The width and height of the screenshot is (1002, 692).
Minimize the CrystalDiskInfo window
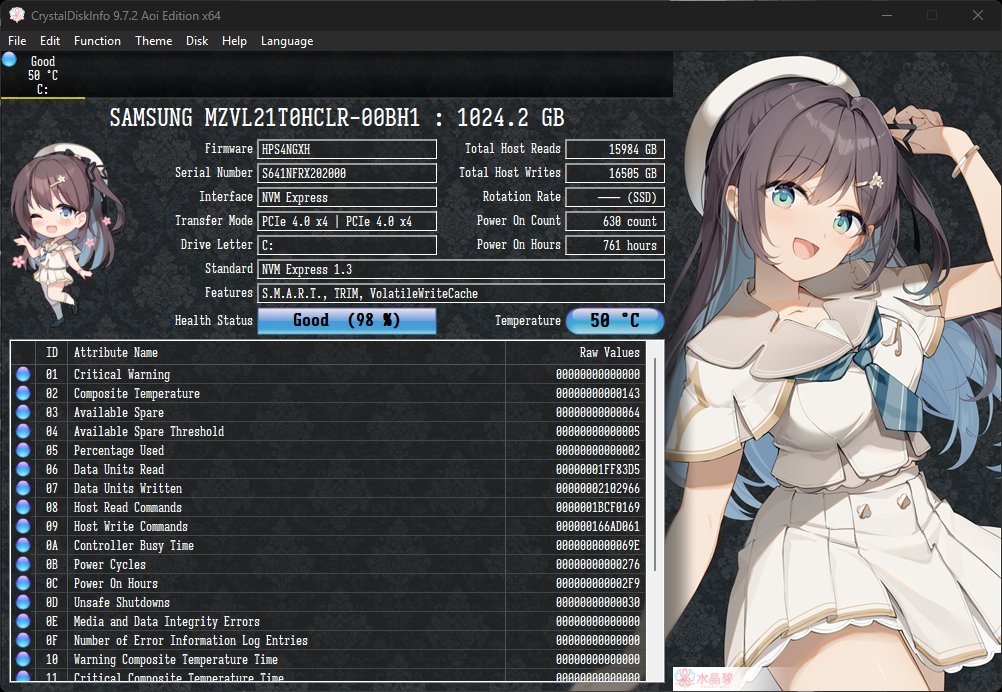pyautogui.click(x=887, y=15)
